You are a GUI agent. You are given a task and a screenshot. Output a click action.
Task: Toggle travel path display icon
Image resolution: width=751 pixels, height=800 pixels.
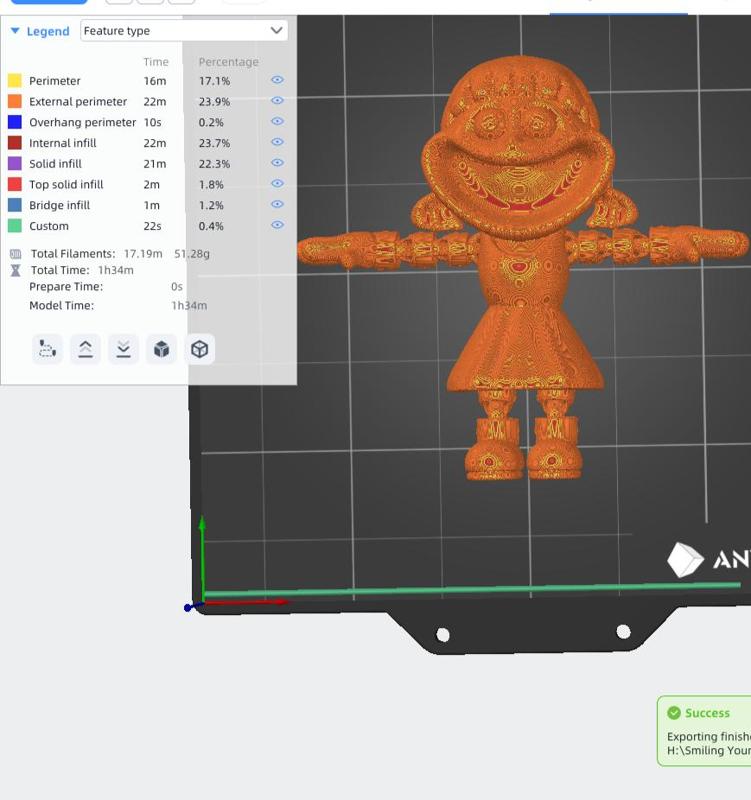[47, 349]
